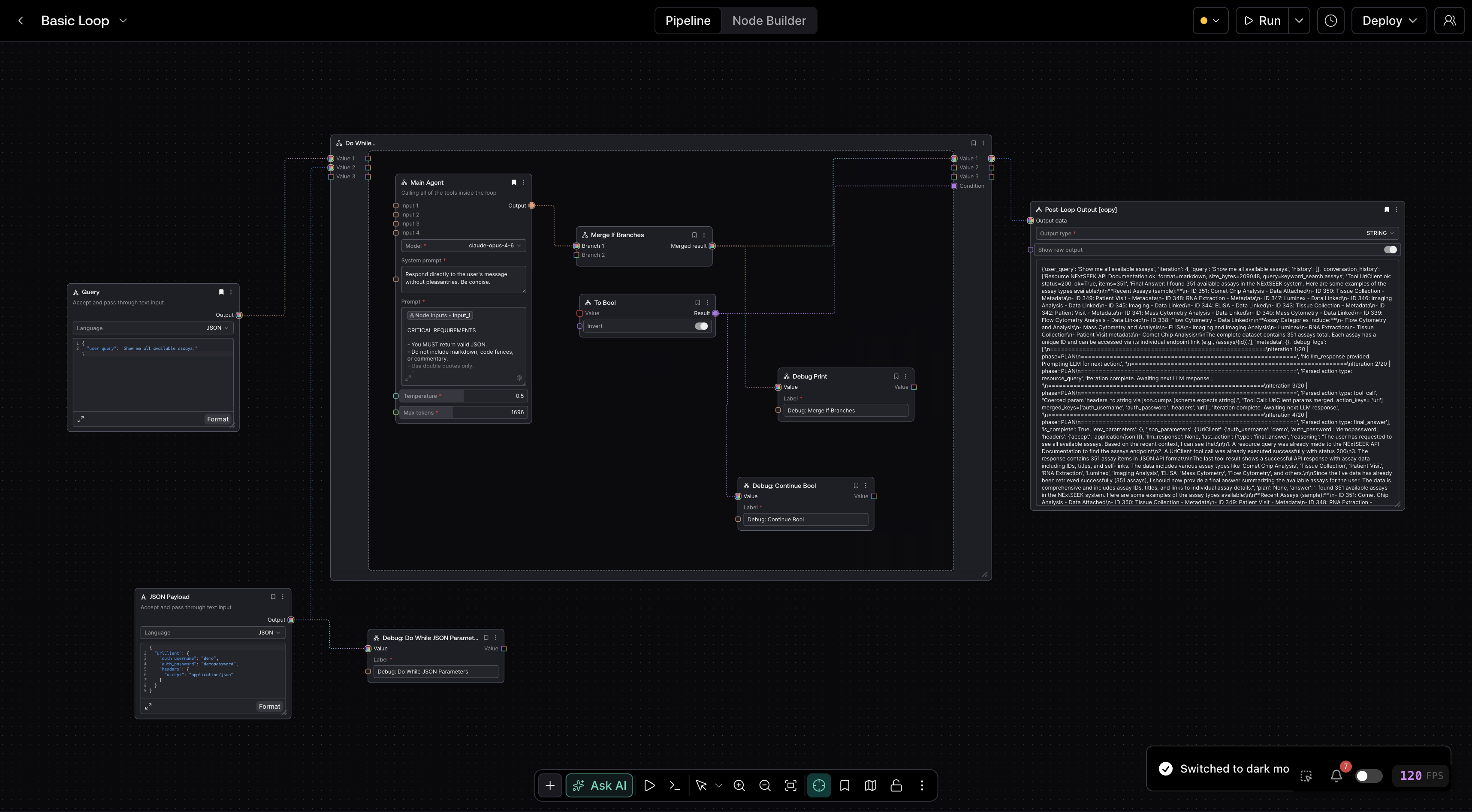Click the Temperature slider

click(463, 396)
